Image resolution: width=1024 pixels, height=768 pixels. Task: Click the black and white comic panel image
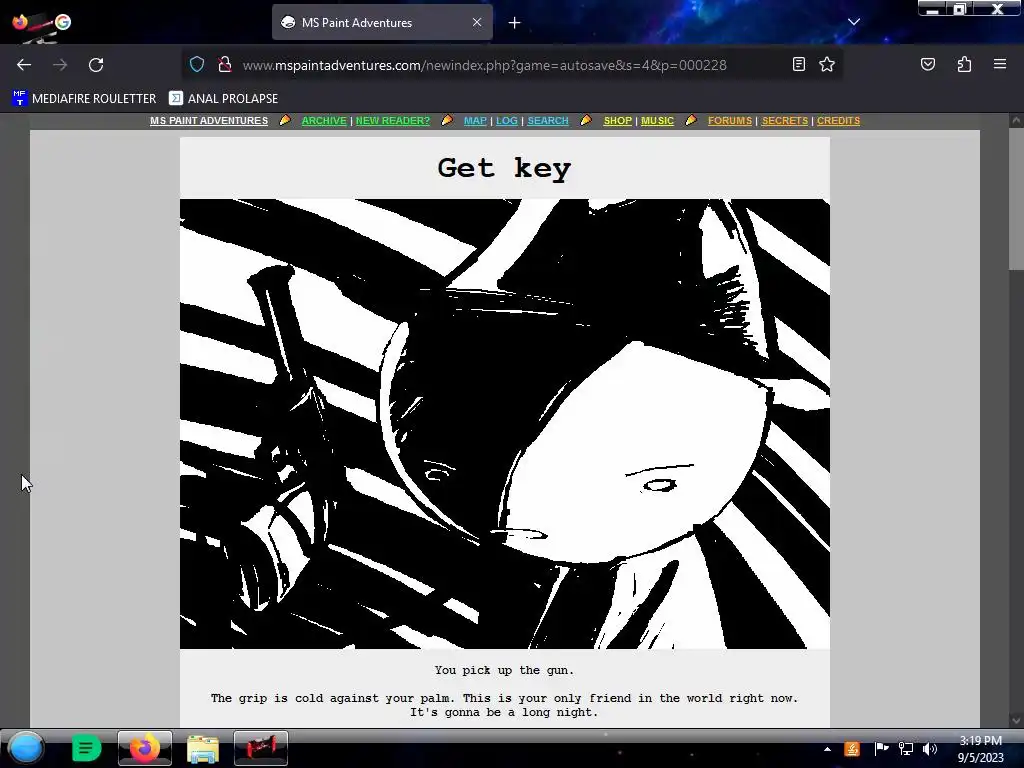(x=505, y=424)
